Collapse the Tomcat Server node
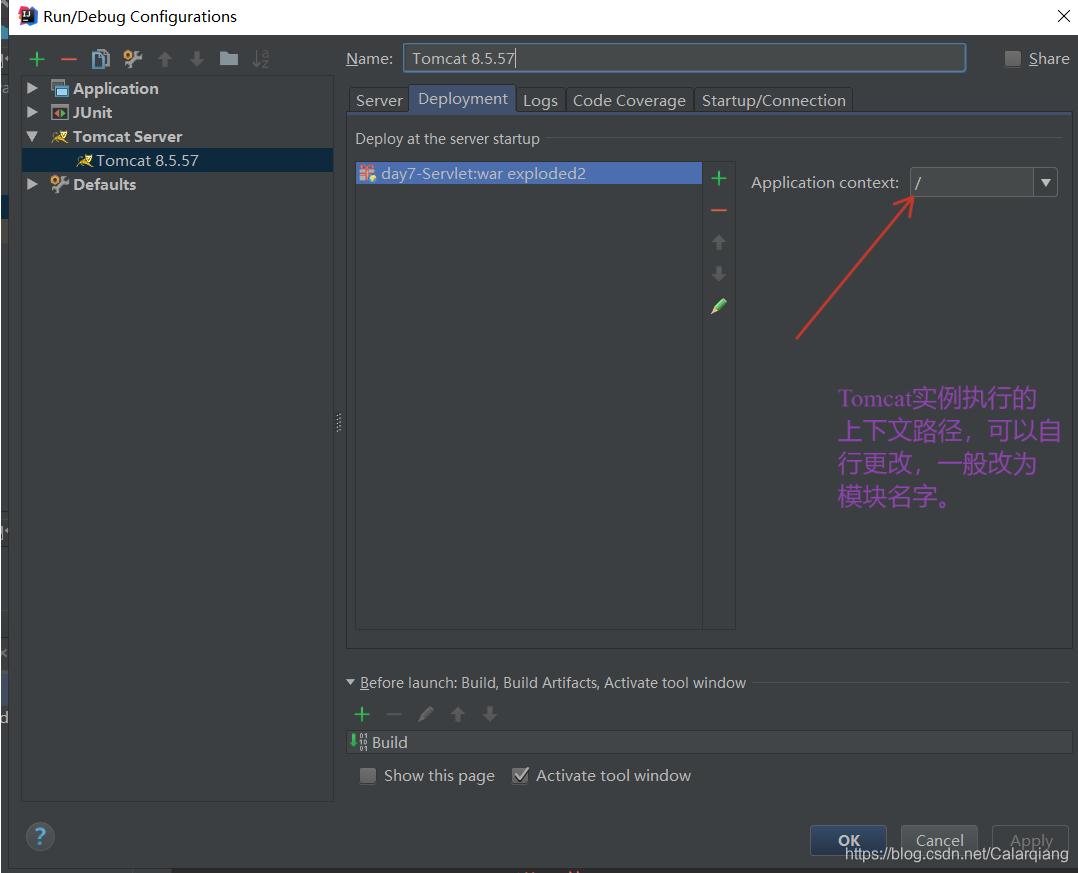This screenshot has width=1078, height=873. [32, 136]
